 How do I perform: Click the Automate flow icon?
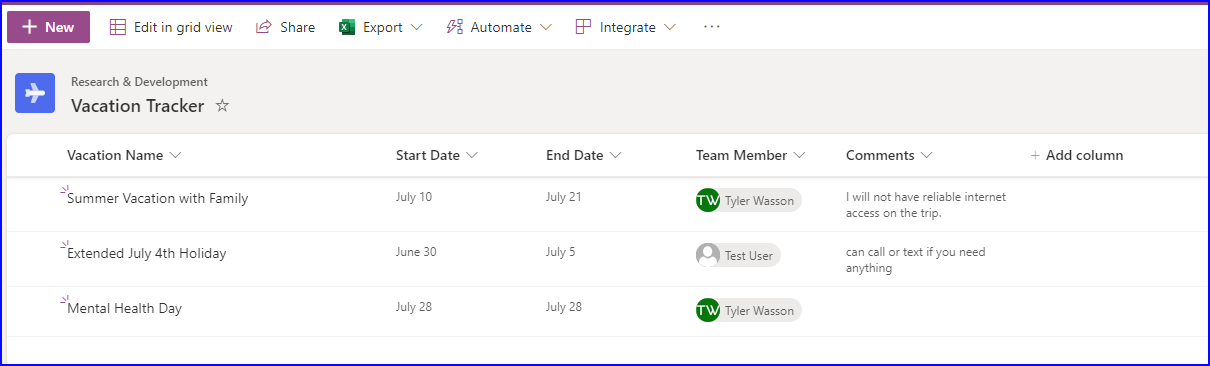click(x=454, y=27)
